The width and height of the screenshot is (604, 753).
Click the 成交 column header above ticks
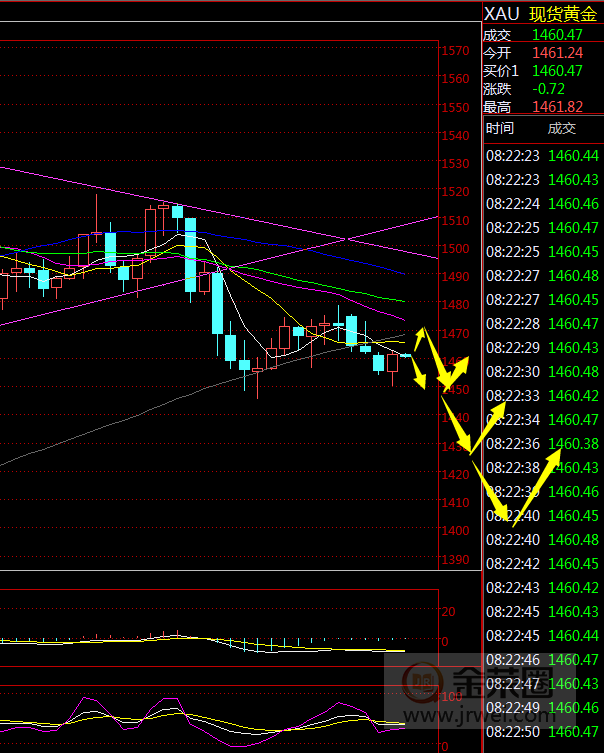point(562,128)
